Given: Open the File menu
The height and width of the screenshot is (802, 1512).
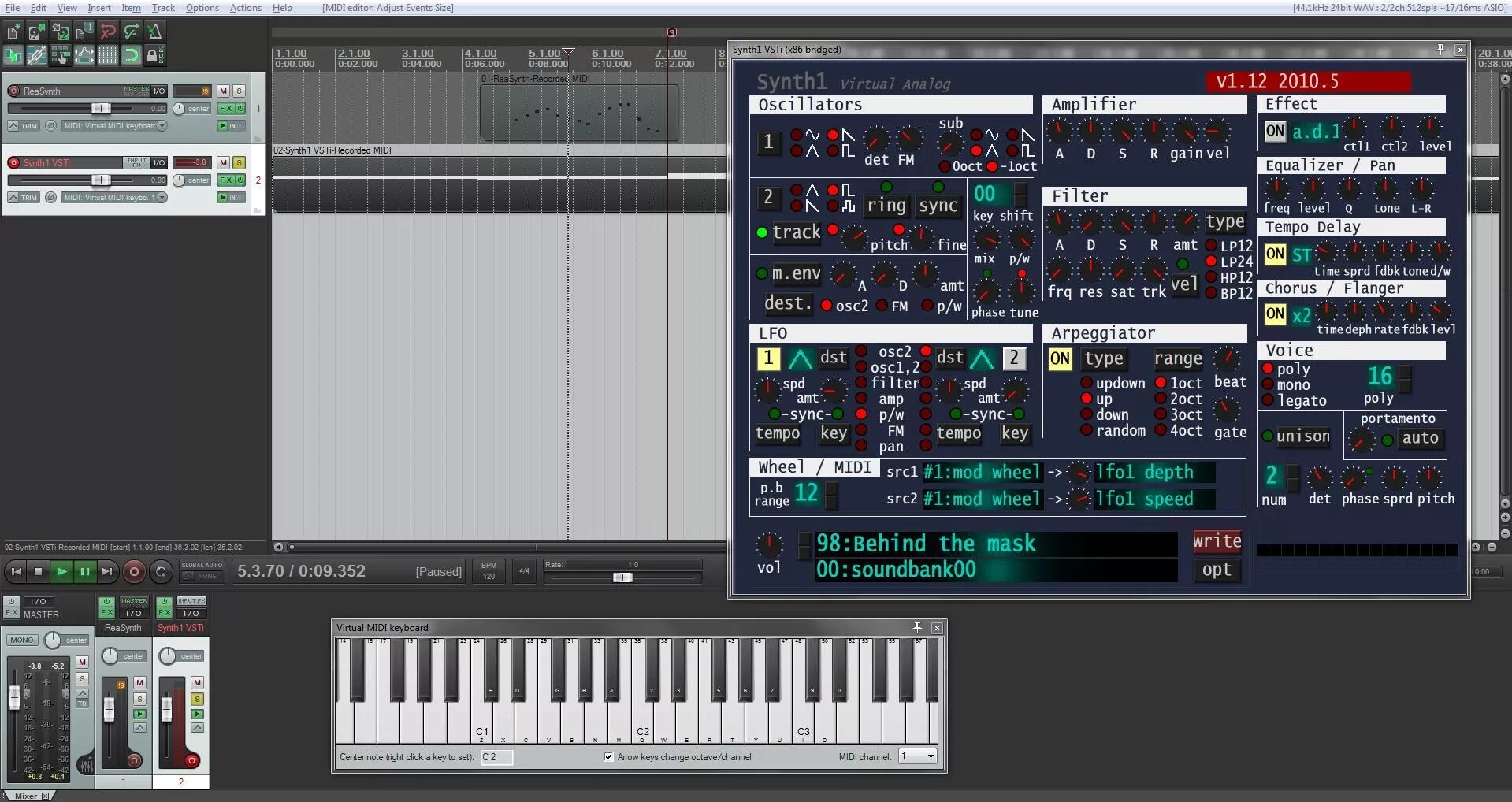Looking at the screenshot, I should click(x=13, y=8).
